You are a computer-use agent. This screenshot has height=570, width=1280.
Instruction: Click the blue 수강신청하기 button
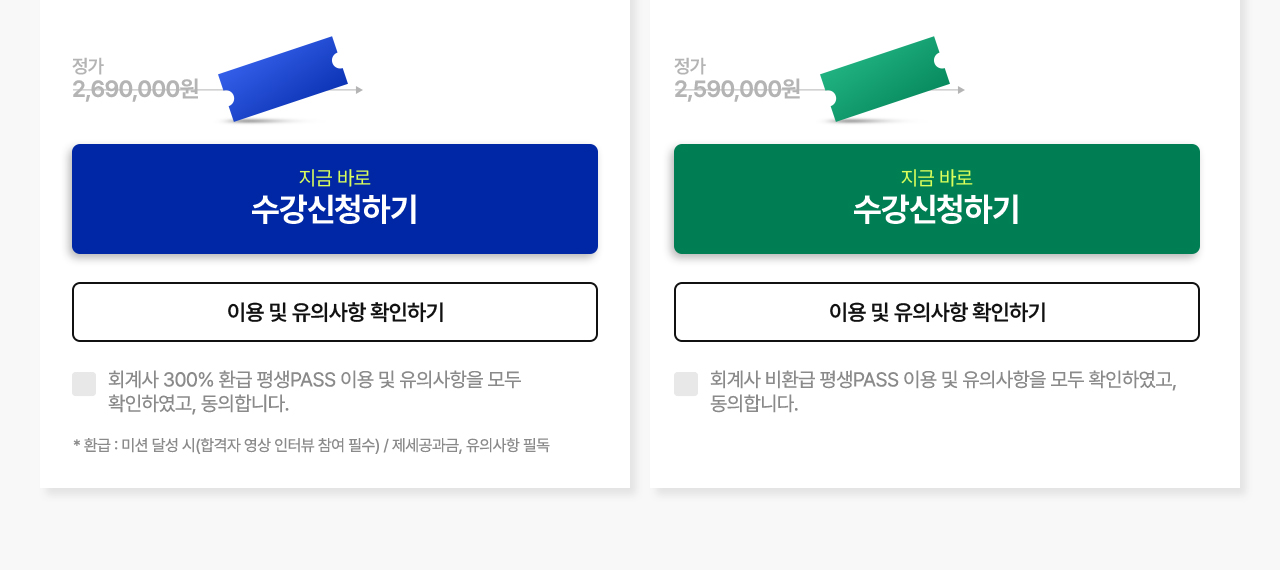[x=335, y=199]
